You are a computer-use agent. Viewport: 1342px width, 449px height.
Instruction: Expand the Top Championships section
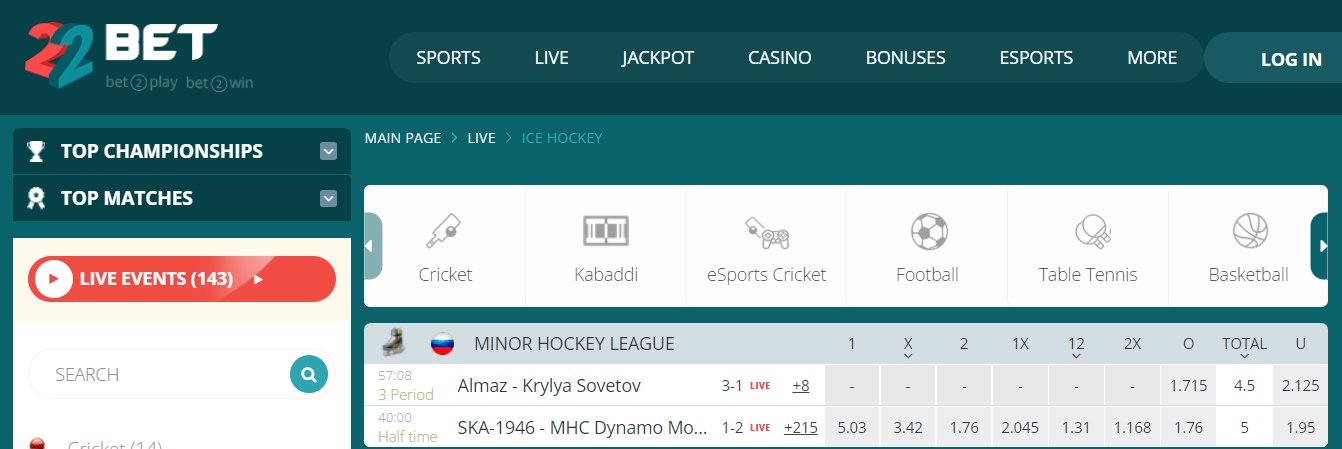pyautogui.click(x=328, y=152)
